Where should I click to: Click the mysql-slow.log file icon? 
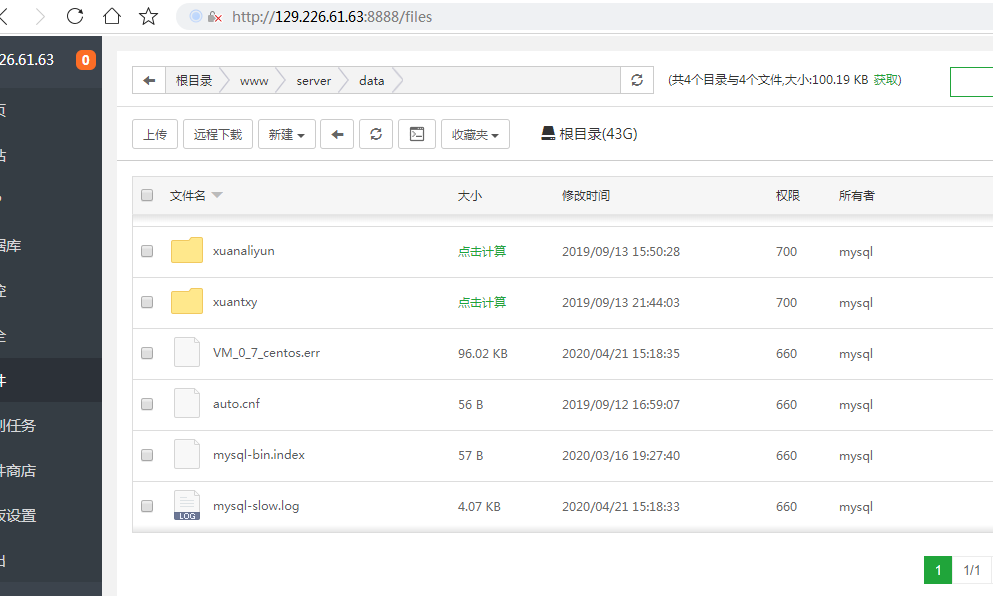pos(186,506)
